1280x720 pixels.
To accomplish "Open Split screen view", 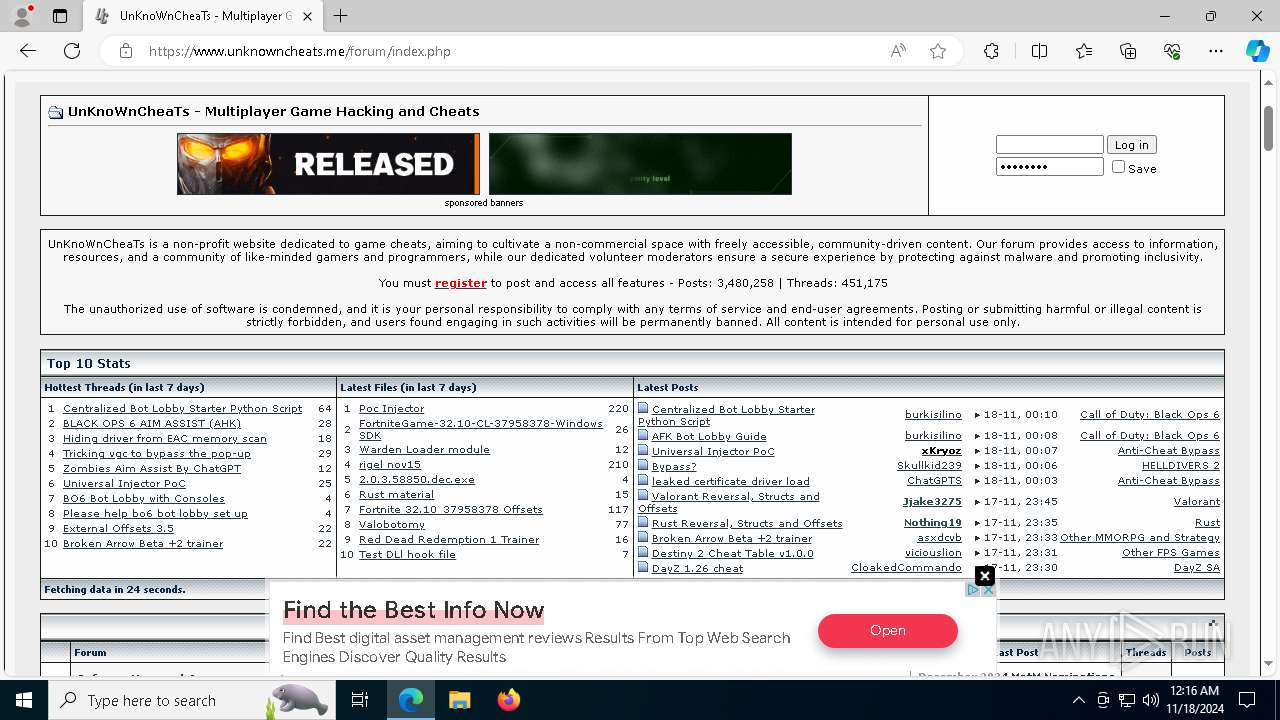I will point(1039,51).
